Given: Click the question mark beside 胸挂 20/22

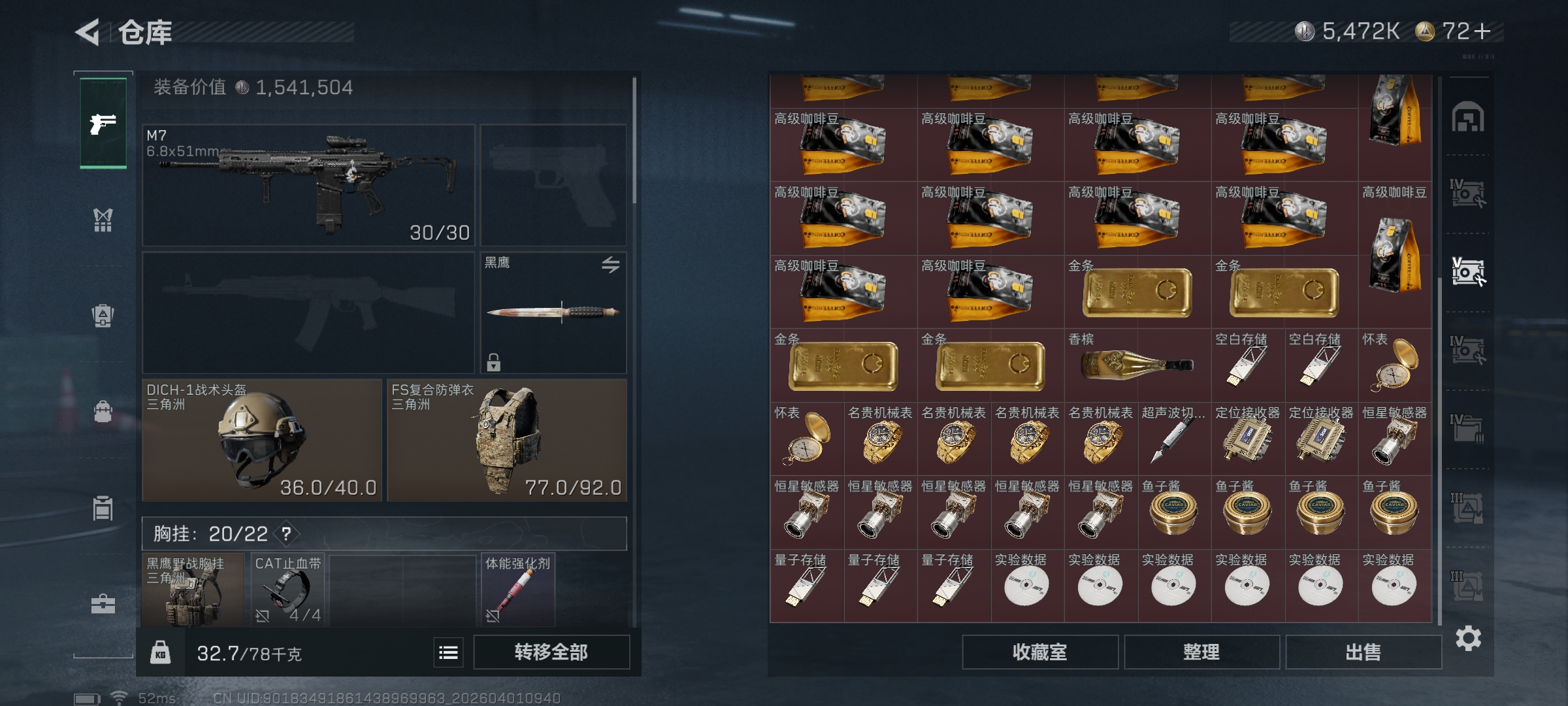Looking at the screenshot, I should pos(286,533).
